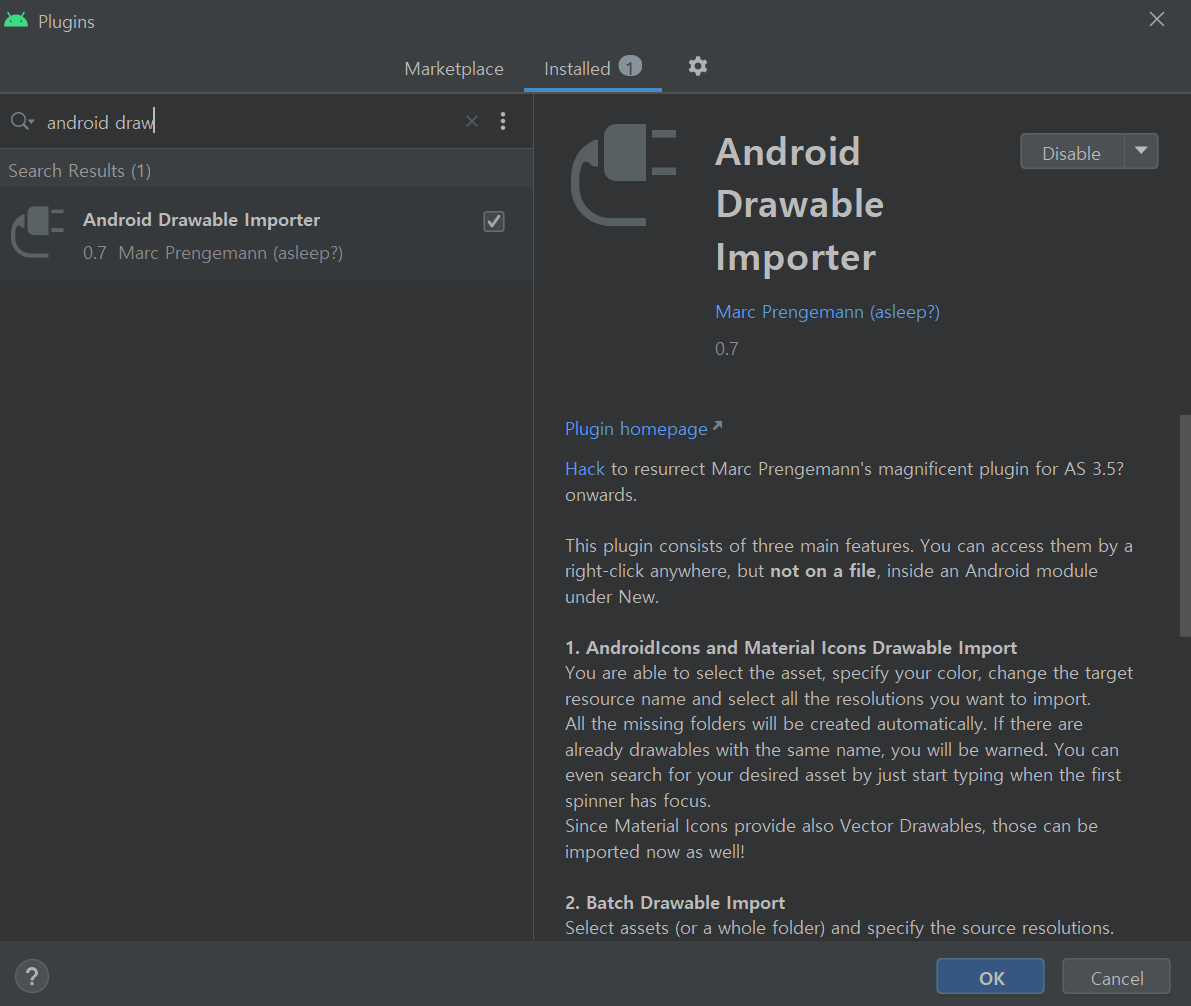Click the Batch Drawable Import heading

tap(674, 903)
